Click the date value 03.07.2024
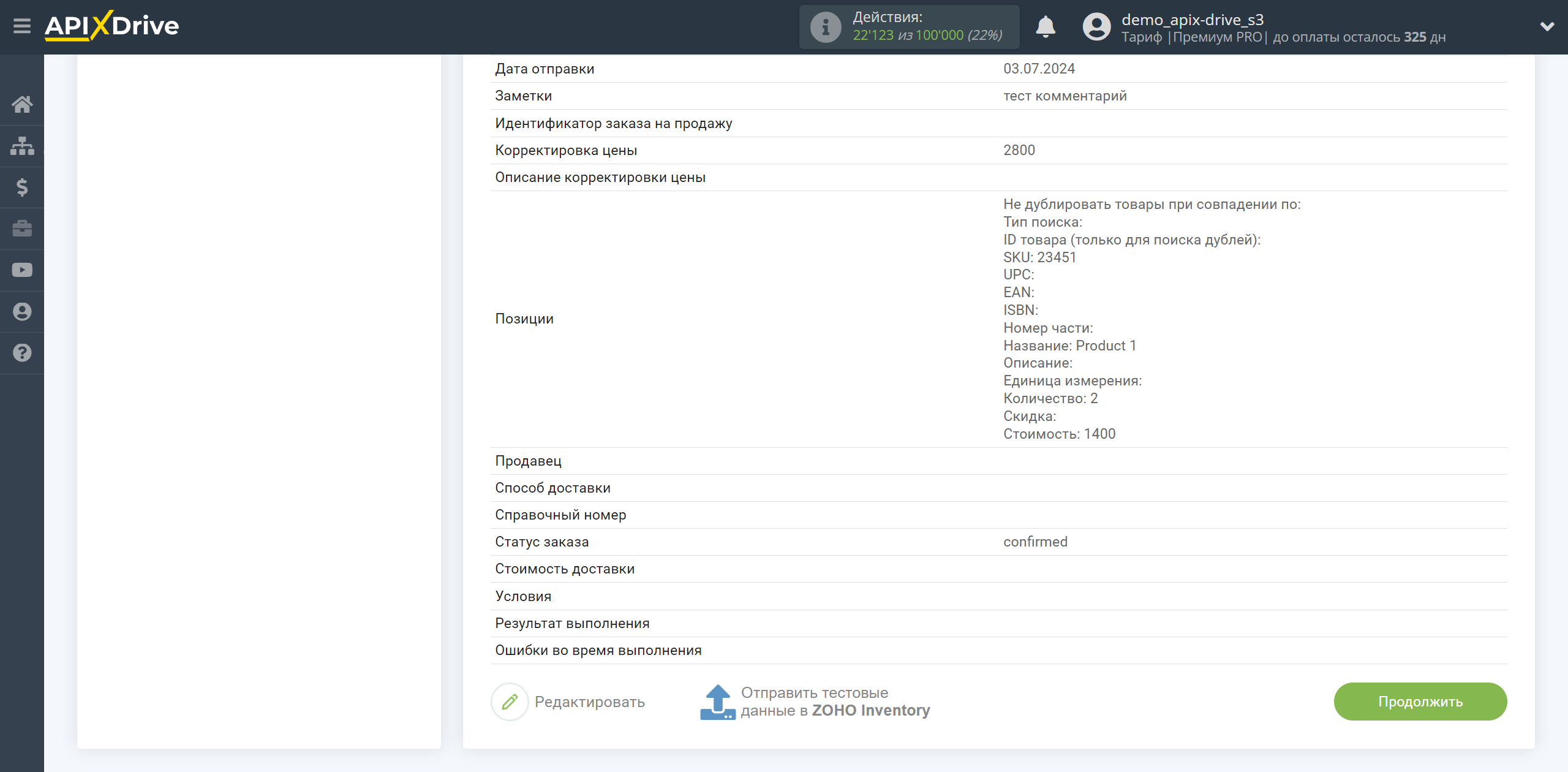The width and height of the screenshot is (1568, 772). [1039, 69]
